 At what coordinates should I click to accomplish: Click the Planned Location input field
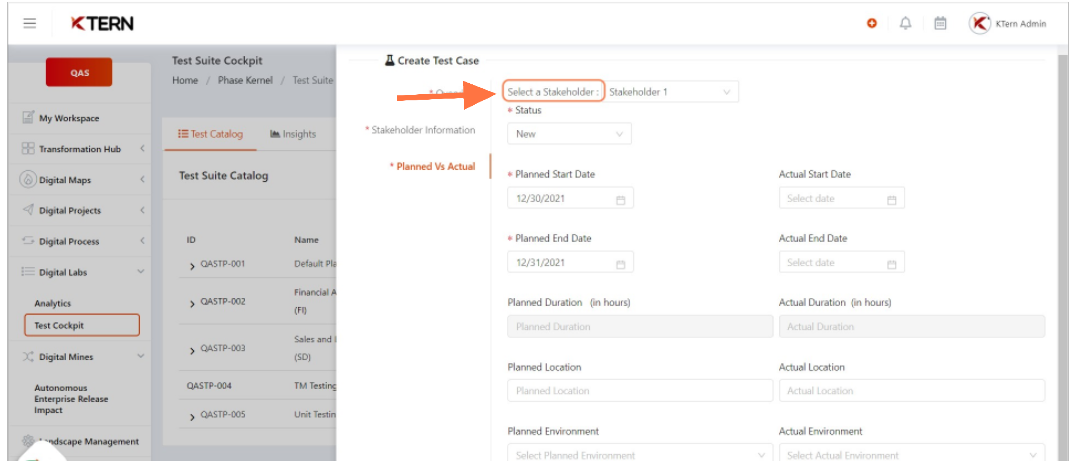click(x=639, y=391)
